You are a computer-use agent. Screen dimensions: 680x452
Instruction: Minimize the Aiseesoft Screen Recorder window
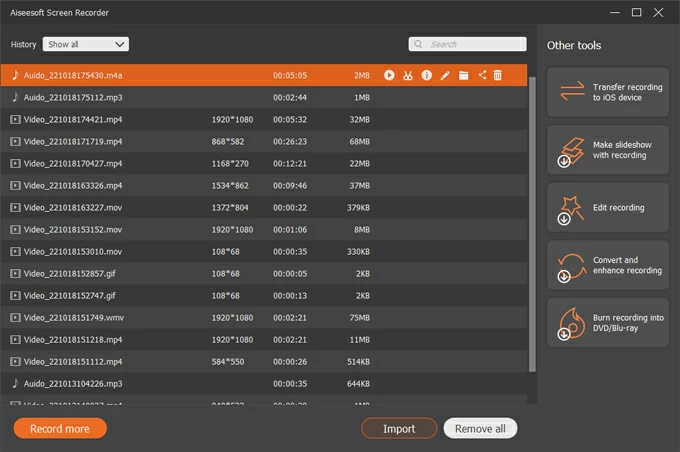point(615,12)
